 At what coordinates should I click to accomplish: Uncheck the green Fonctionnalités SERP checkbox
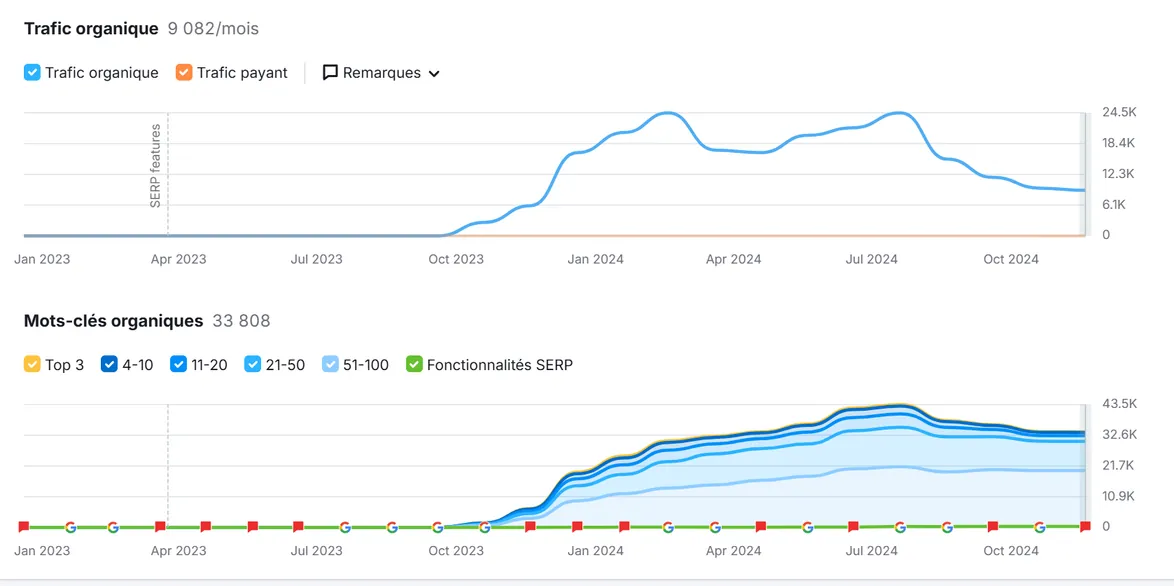pyautogui.click(x=414, y=365)
